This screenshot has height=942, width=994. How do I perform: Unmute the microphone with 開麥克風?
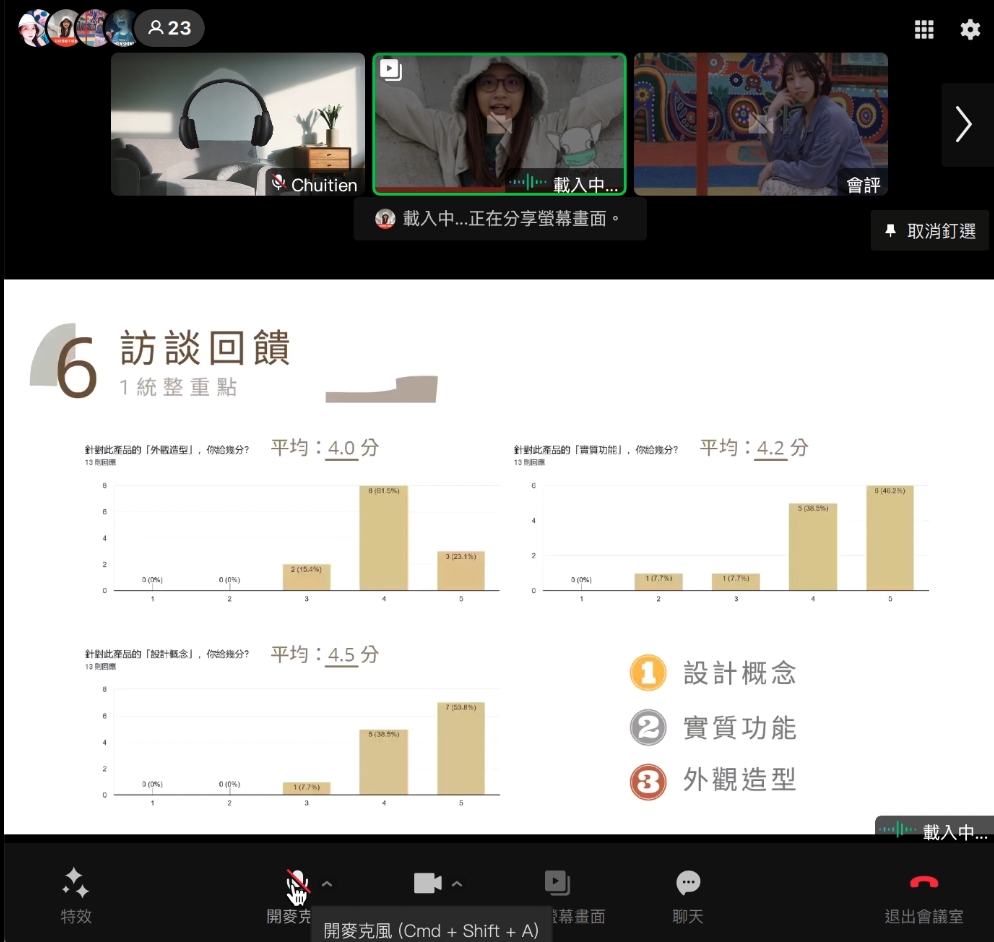(x=296, y=884)
